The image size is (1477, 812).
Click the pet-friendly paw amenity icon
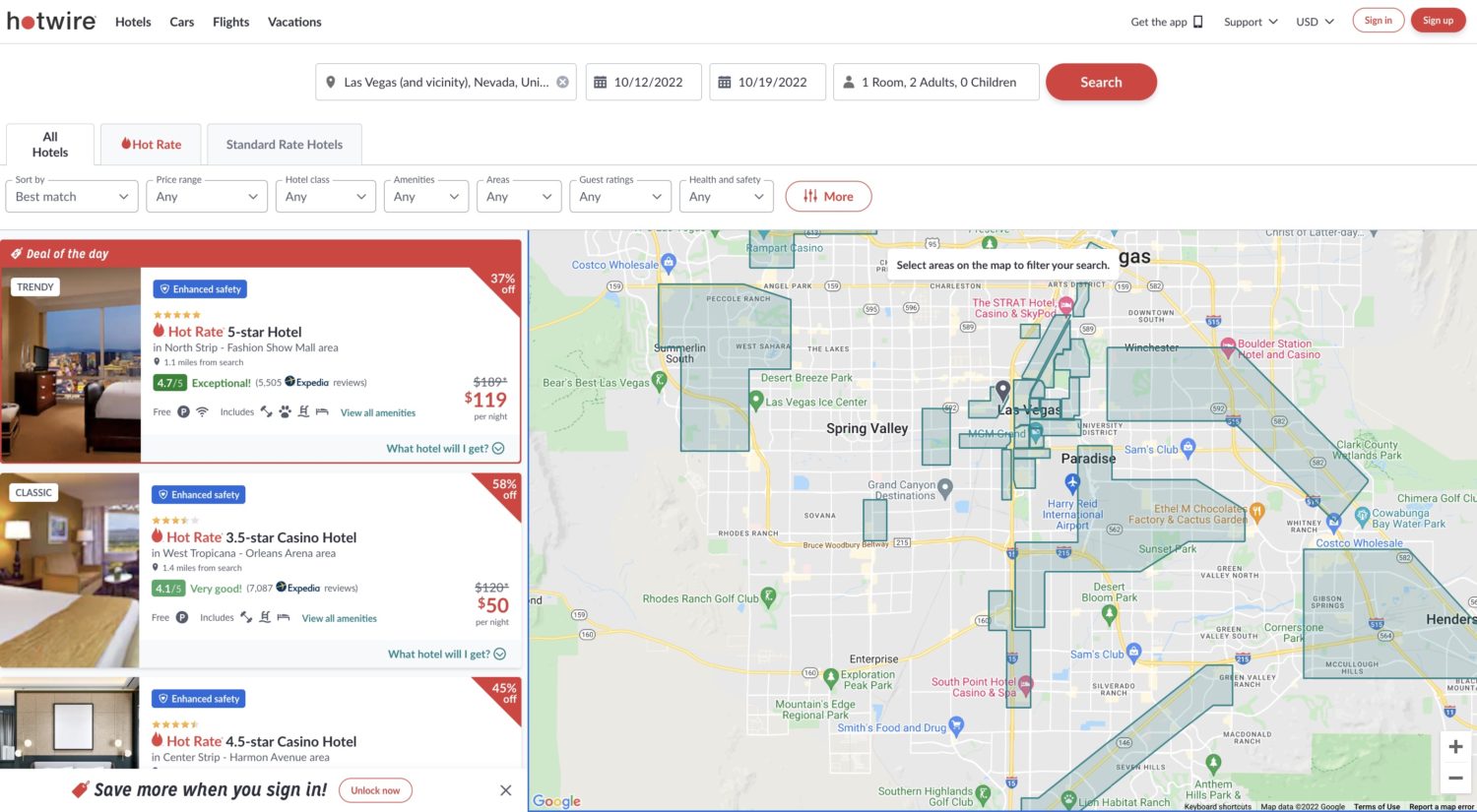click(x=285, y=411)
